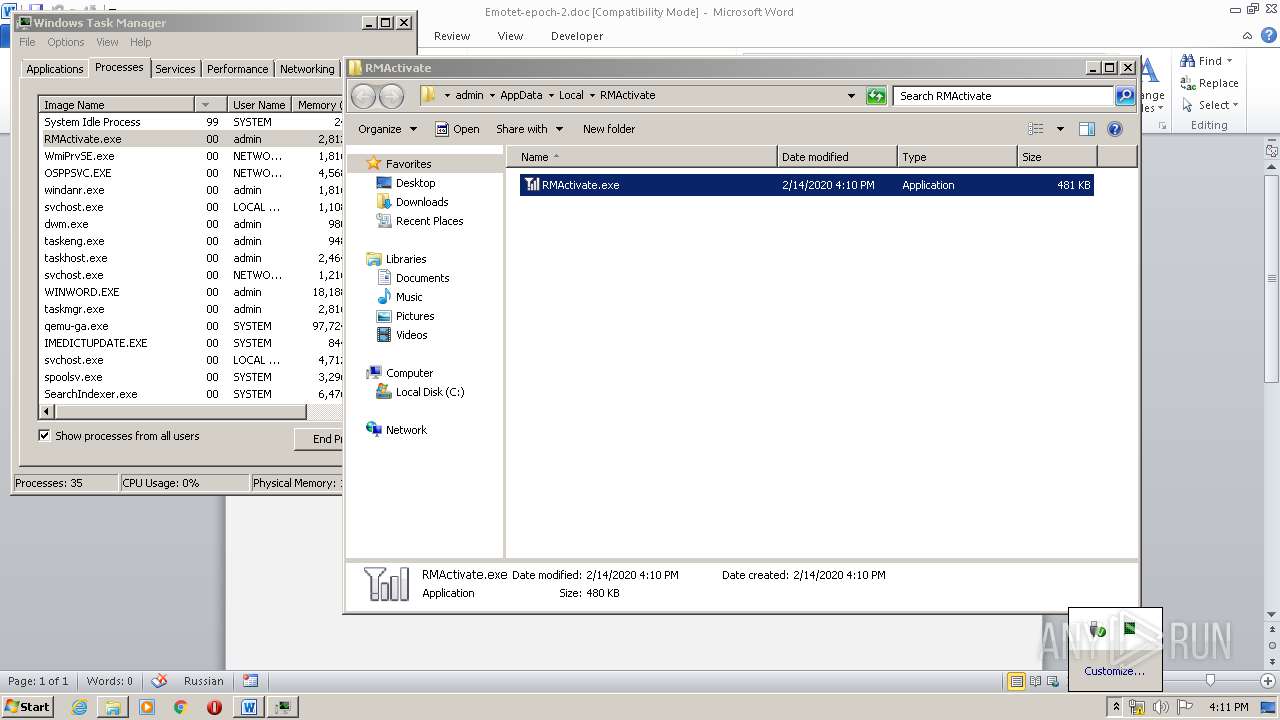Click Word spelling check status icon

(x=158, y=681)
